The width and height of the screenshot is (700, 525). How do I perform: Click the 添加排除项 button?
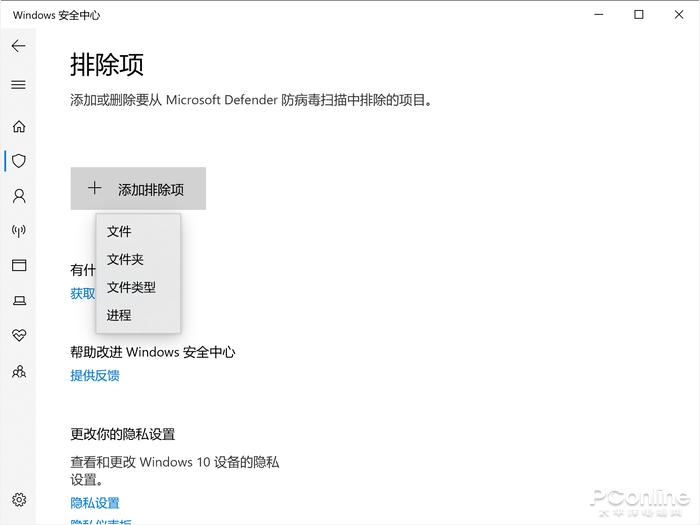(138, 189)
